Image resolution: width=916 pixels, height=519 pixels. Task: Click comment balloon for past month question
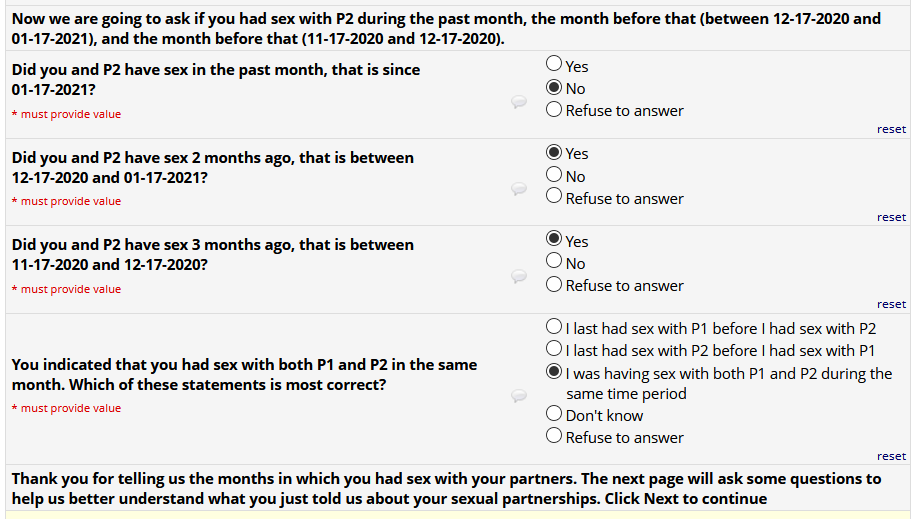pyautogui.click(x=519, y=102)
